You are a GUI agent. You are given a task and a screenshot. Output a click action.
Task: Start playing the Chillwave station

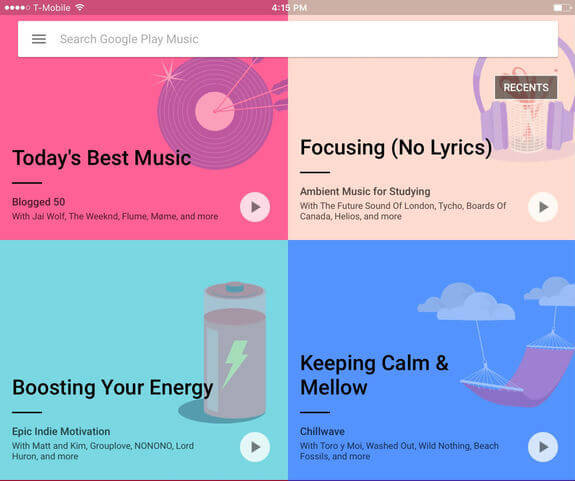543,447
